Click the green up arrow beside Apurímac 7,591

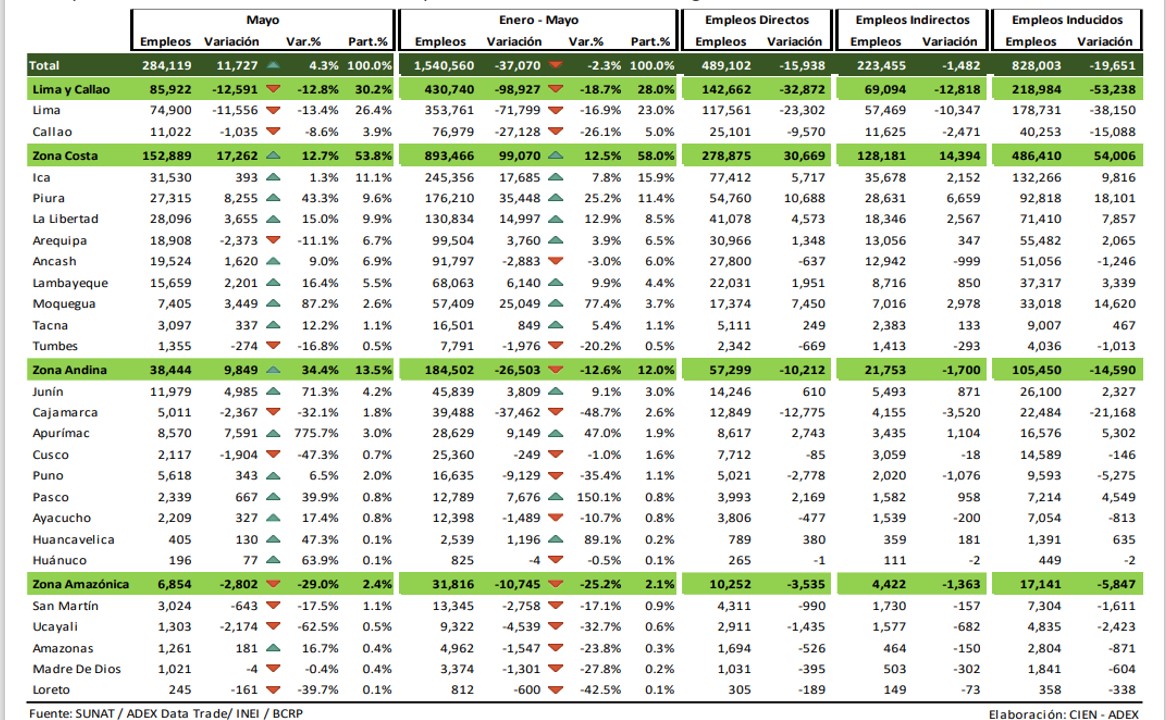point(273,433)
